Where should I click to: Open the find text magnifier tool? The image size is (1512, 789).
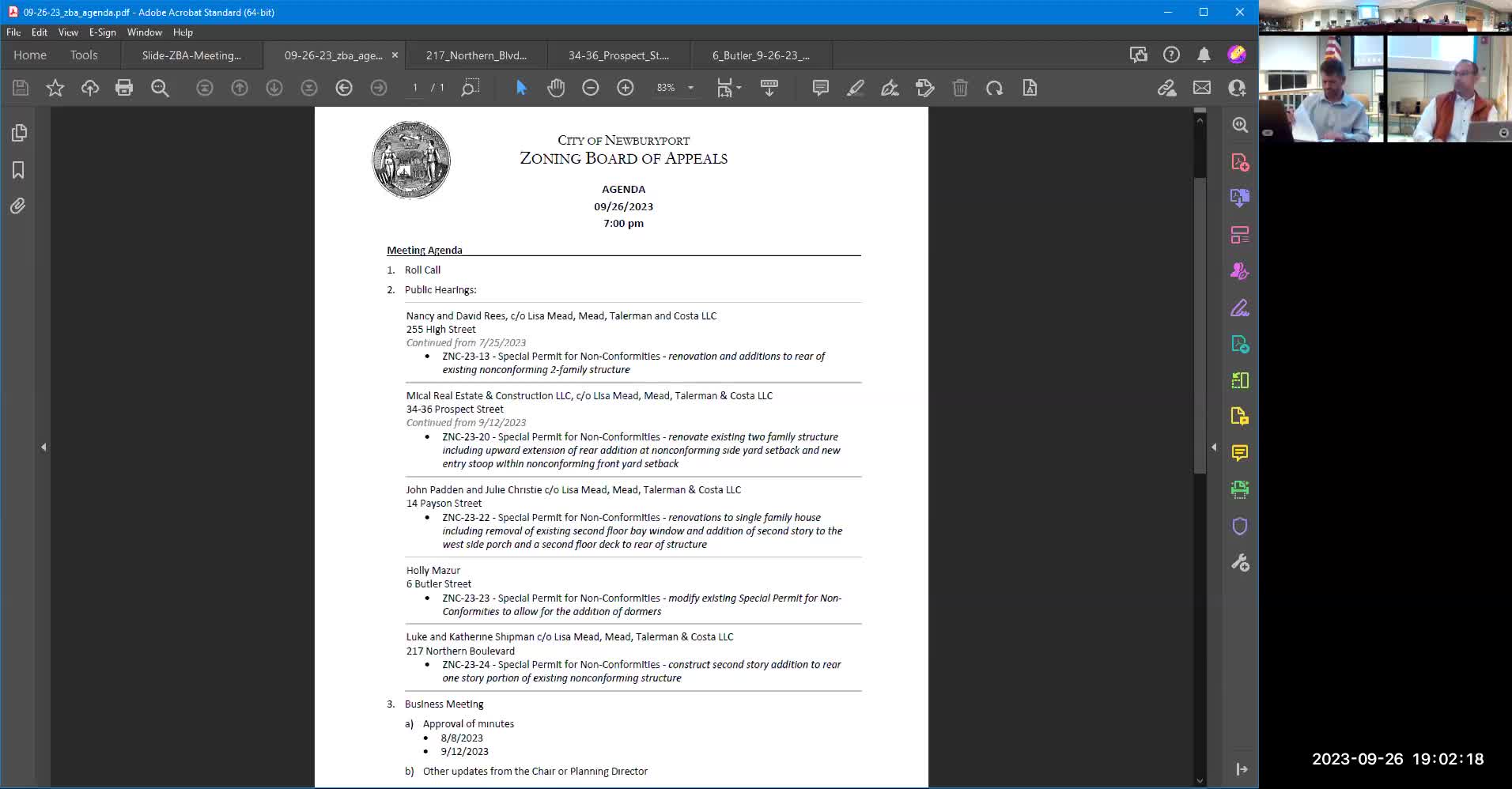click(x=160, y=88)
